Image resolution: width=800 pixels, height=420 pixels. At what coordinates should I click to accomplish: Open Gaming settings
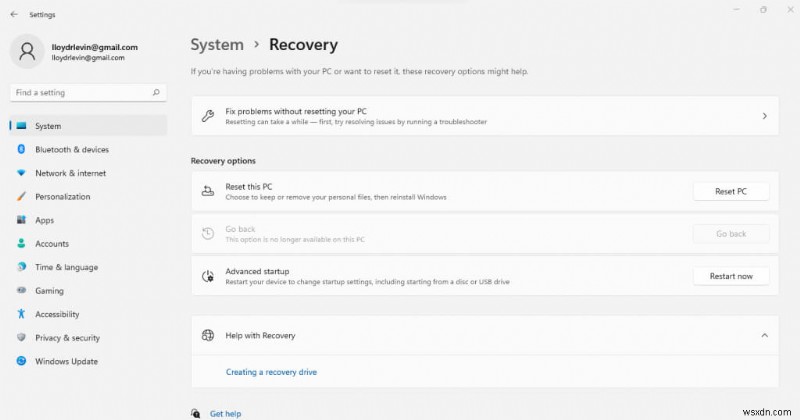click(88, 290)
